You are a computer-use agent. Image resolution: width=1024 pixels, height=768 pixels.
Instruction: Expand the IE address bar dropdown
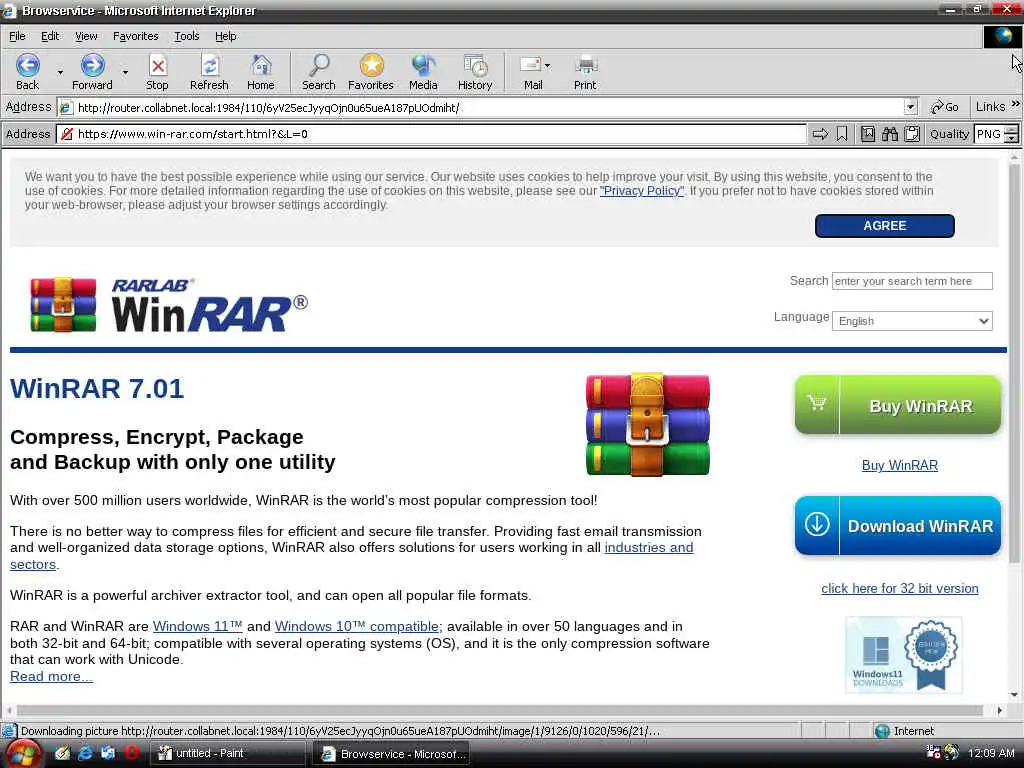911,107
